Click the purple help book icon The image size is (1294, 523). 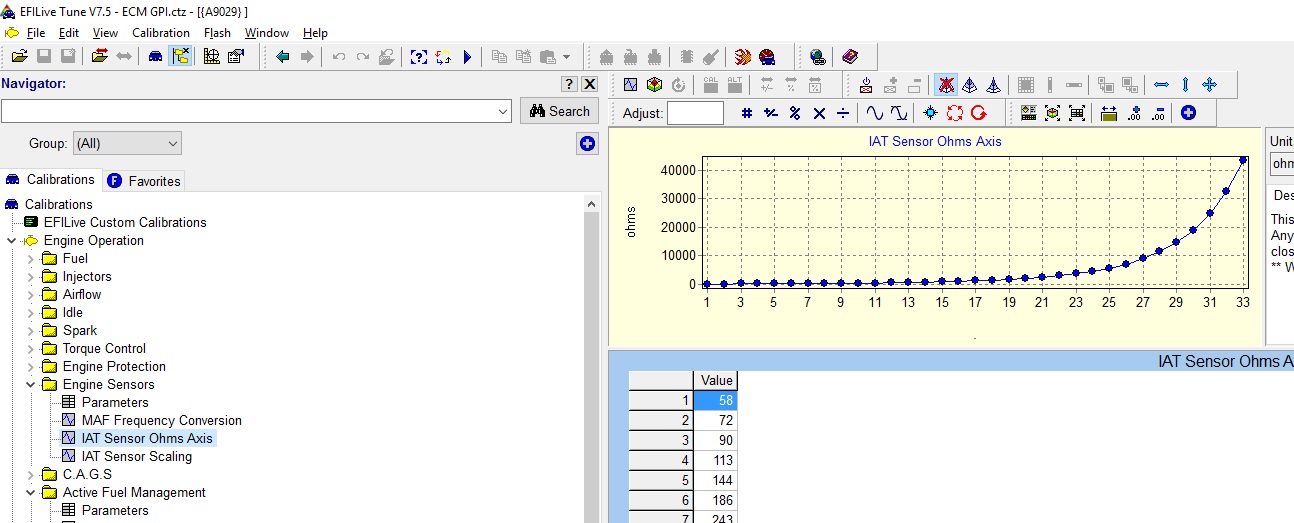click(x=850, y=57)
